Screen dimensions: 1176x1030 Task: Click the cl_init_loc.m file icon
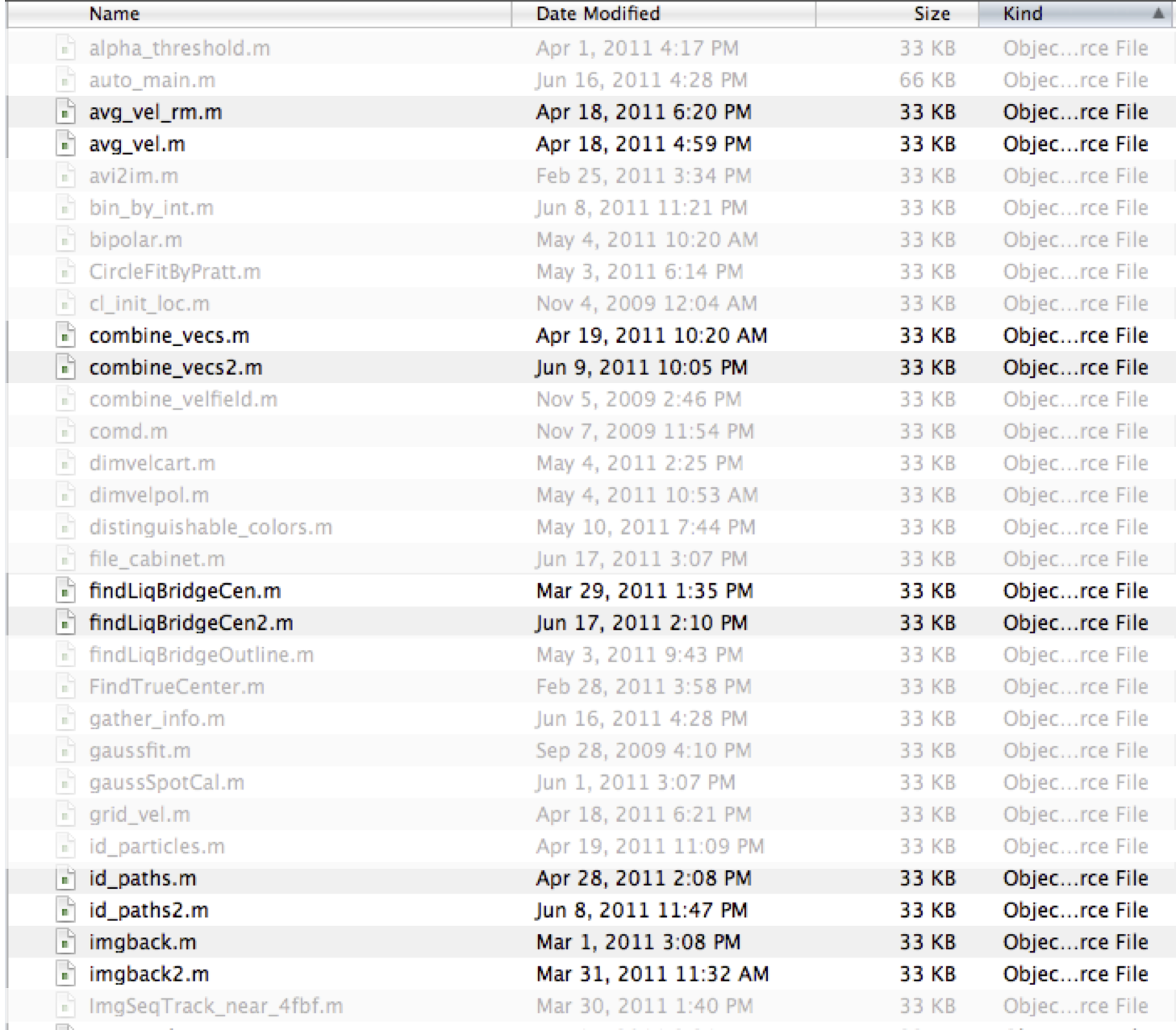(x=65, y=304)
